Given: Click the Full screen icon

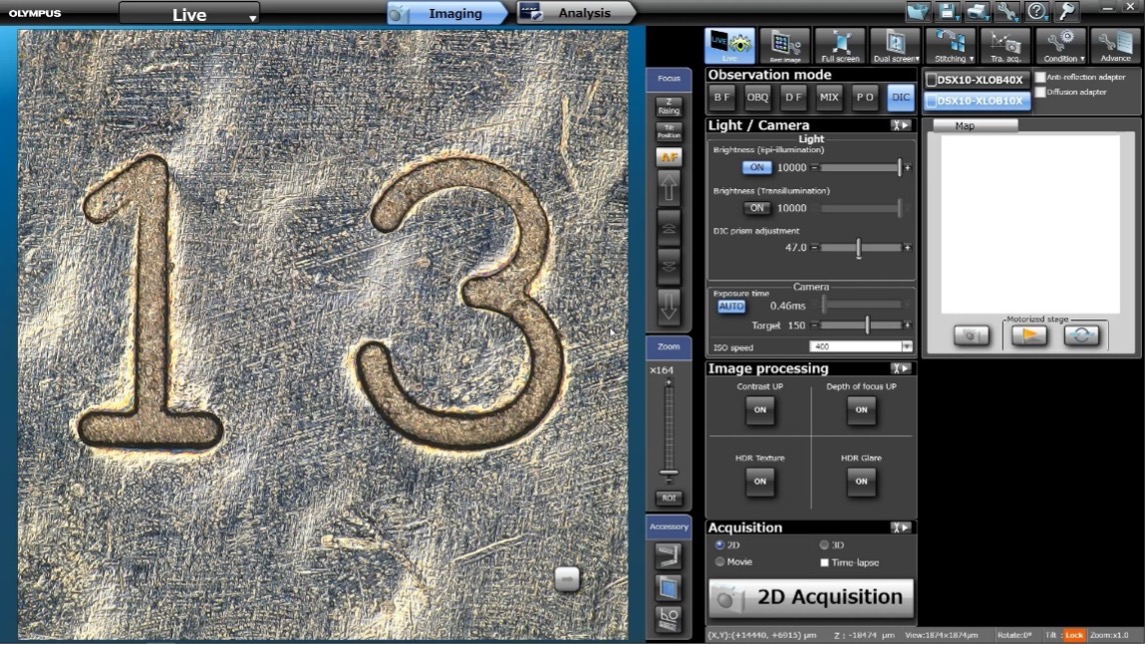Looking at the screenshot, I should point(840,46).
